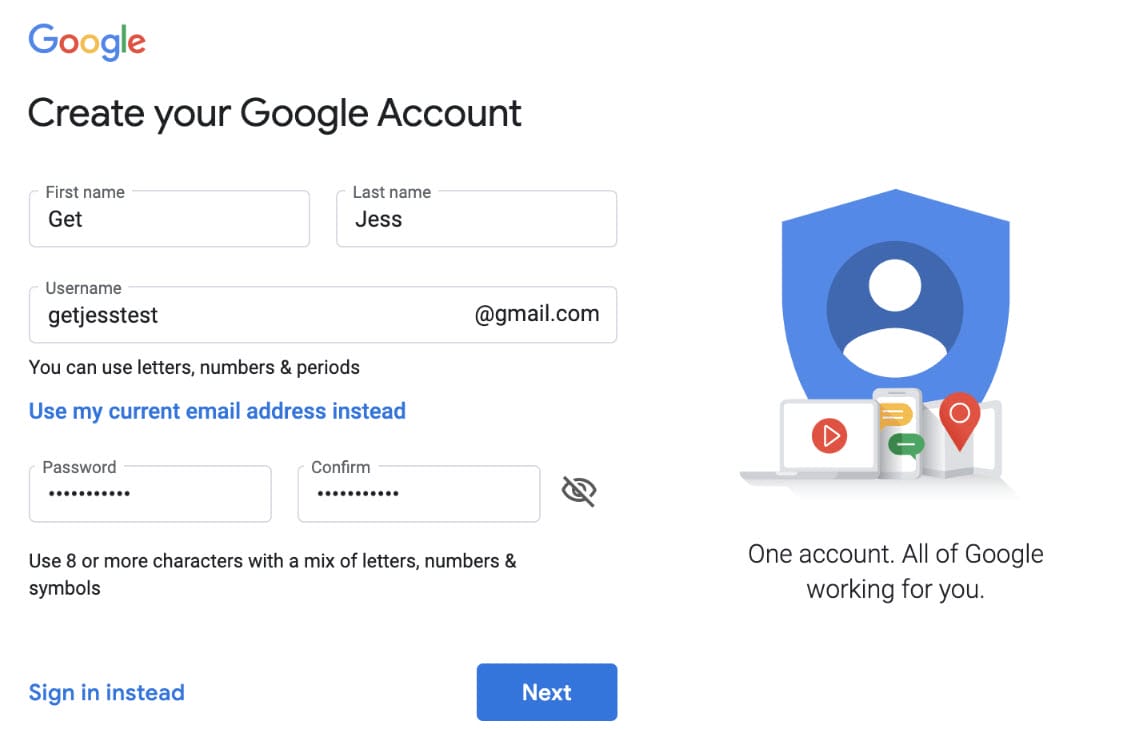Click the green chat bubble icon

point(906,444)
